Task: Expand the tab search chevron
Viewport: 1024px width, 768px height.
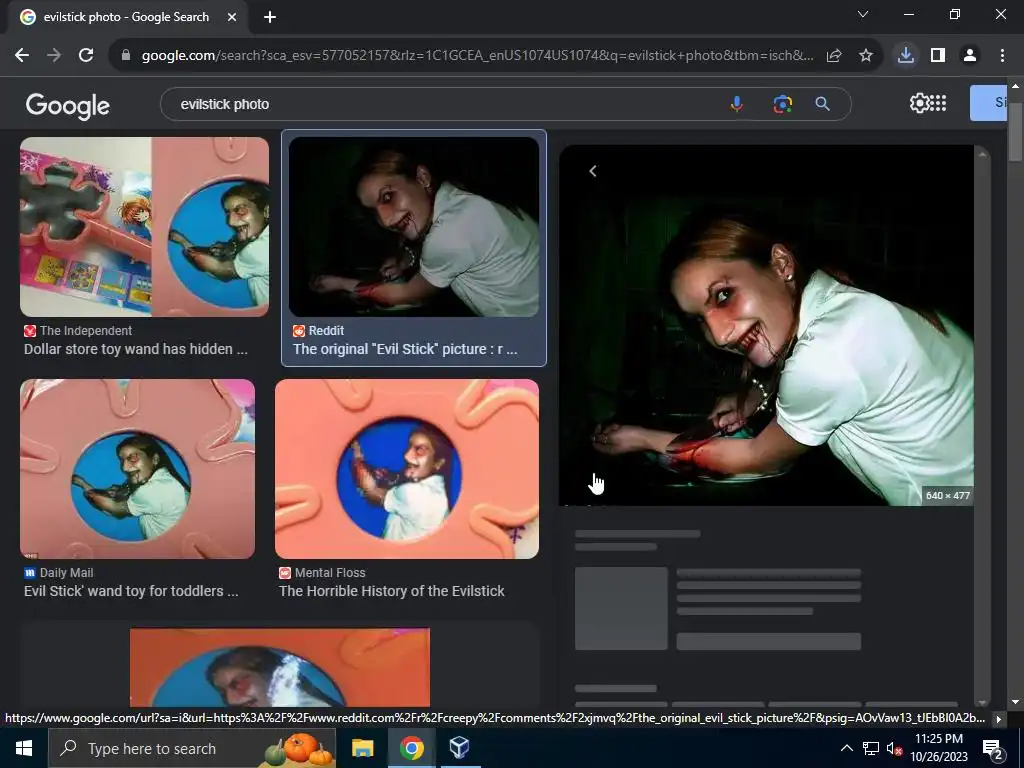Action: 863,14
